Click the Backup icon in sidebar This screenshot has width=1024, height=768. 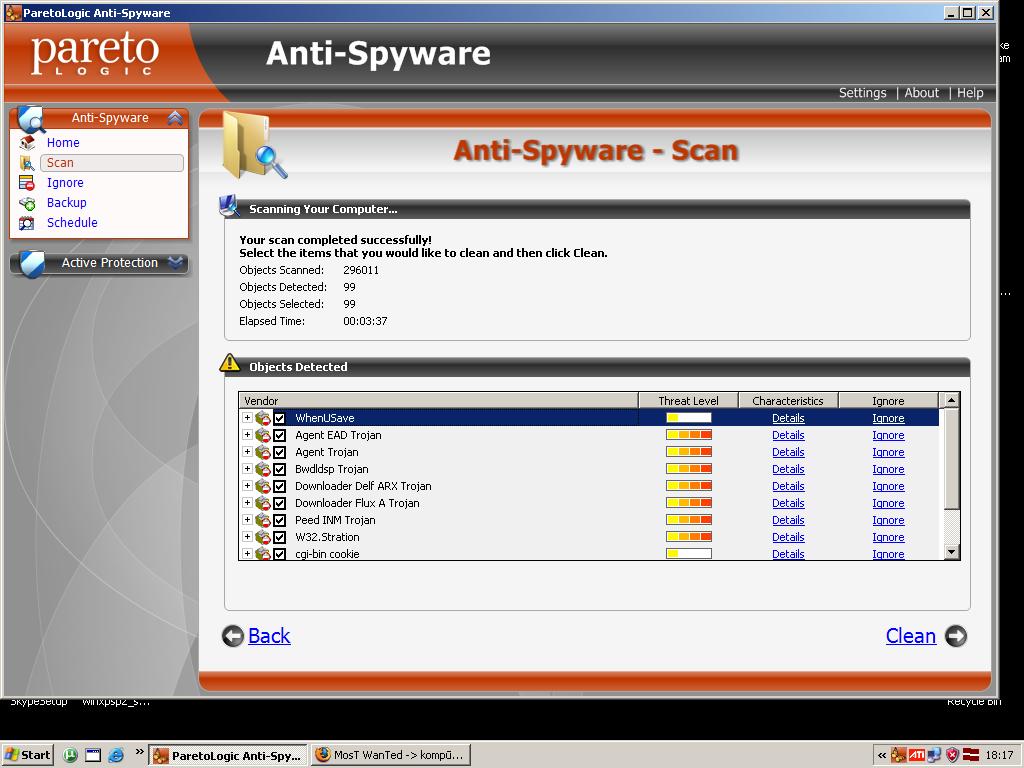pos(27,203)
